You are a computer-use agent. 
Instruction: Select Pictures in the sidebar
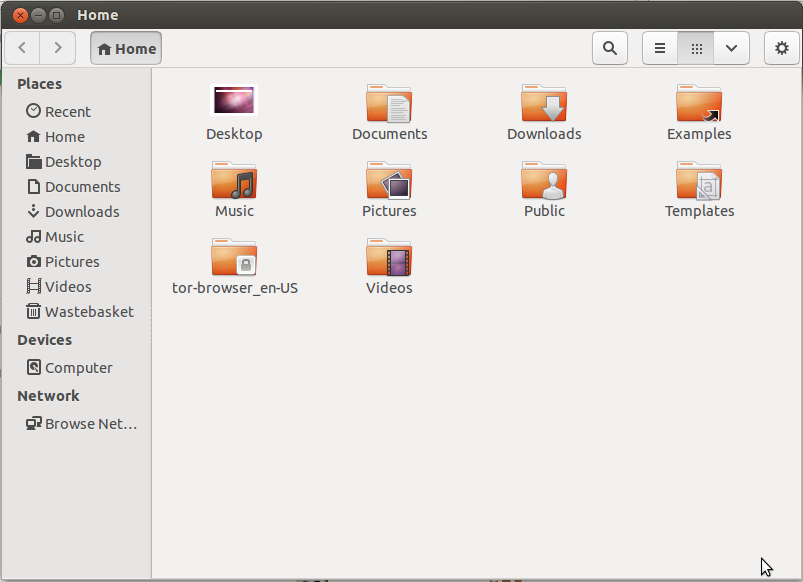click(72, 261)
